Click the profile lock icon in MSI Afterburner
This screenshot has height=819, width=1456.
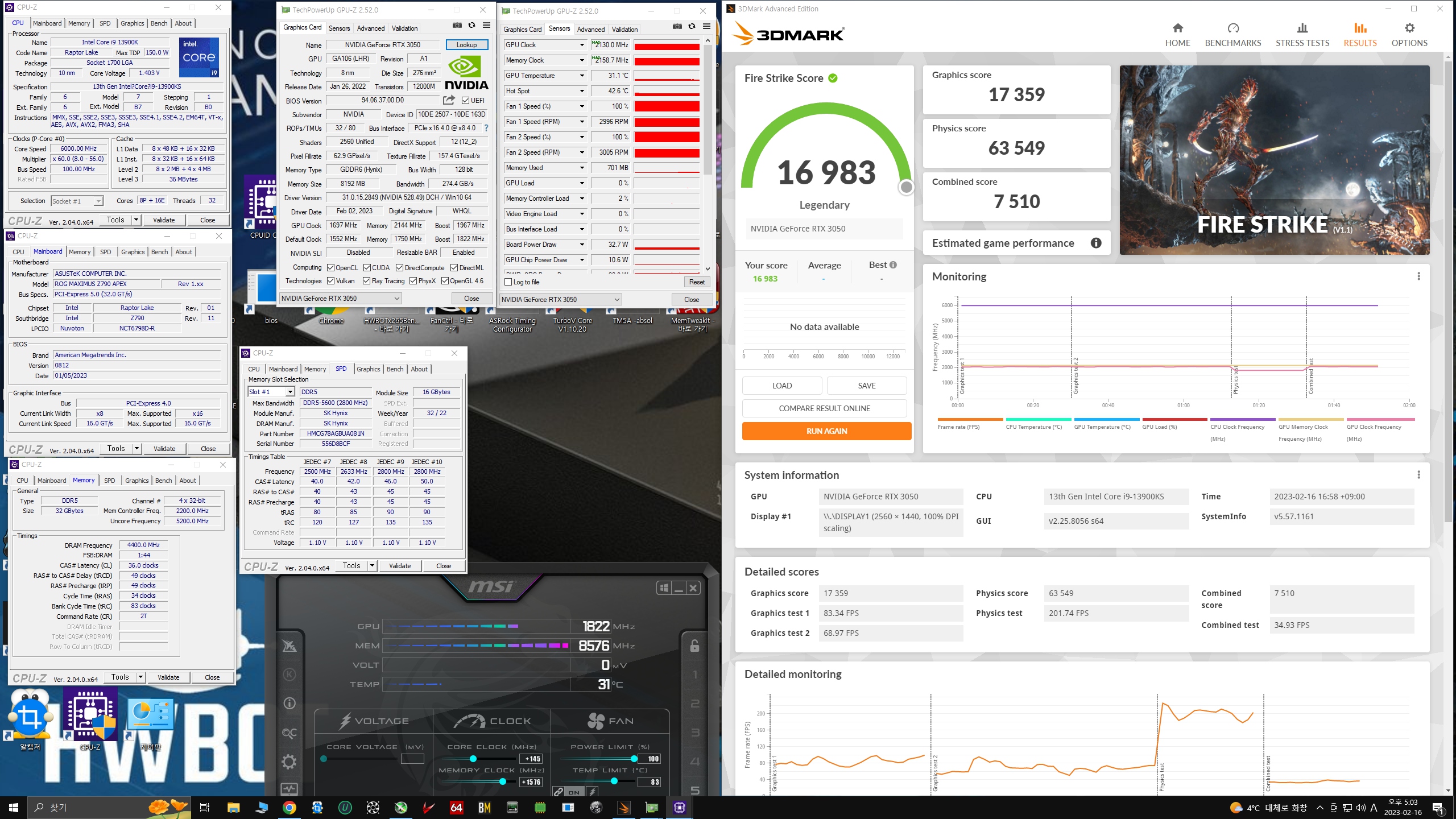pos(695,646)
